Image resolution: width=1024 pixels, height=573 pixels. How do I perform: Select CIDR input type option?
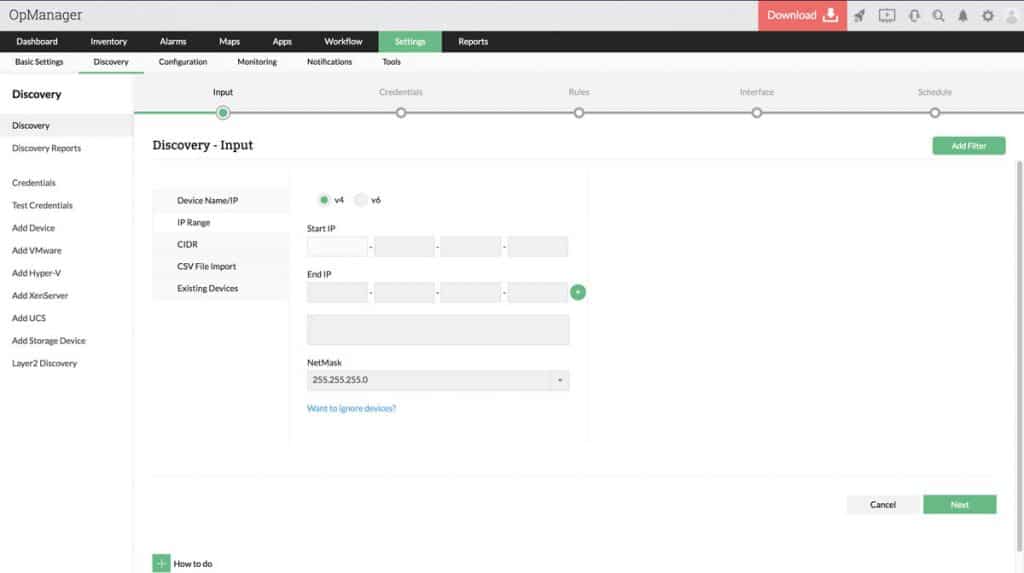[x=188, y=244]
